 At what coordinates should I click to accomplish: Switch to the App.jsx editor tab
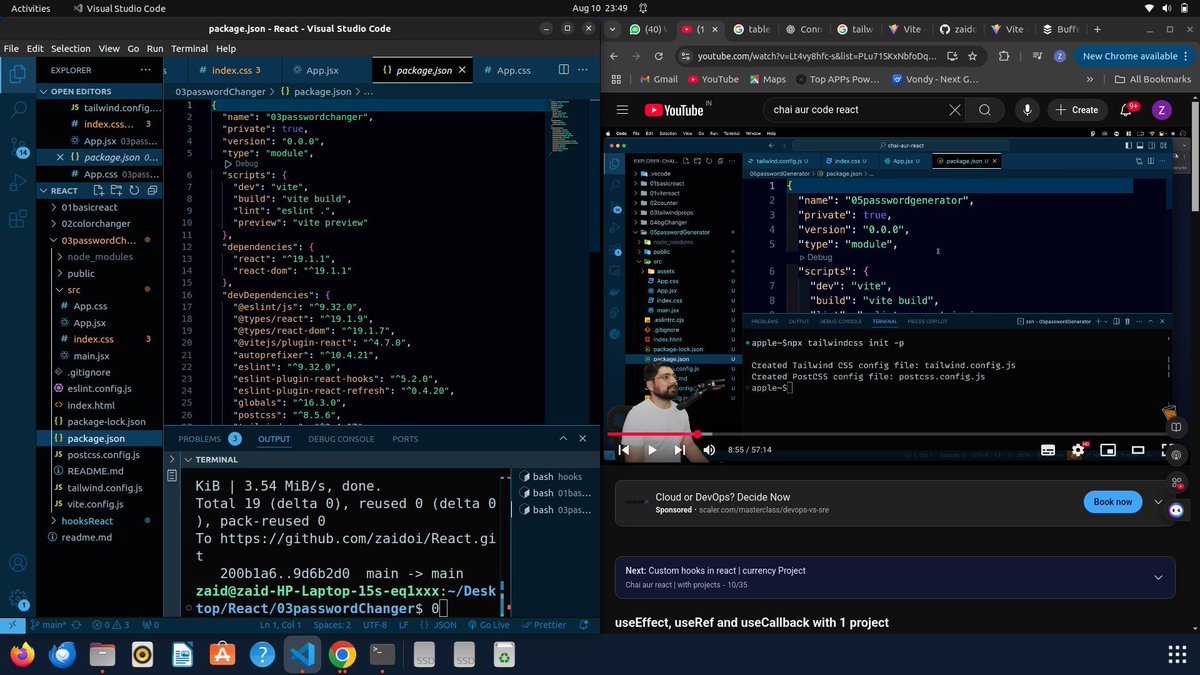[x=322, y=70]
